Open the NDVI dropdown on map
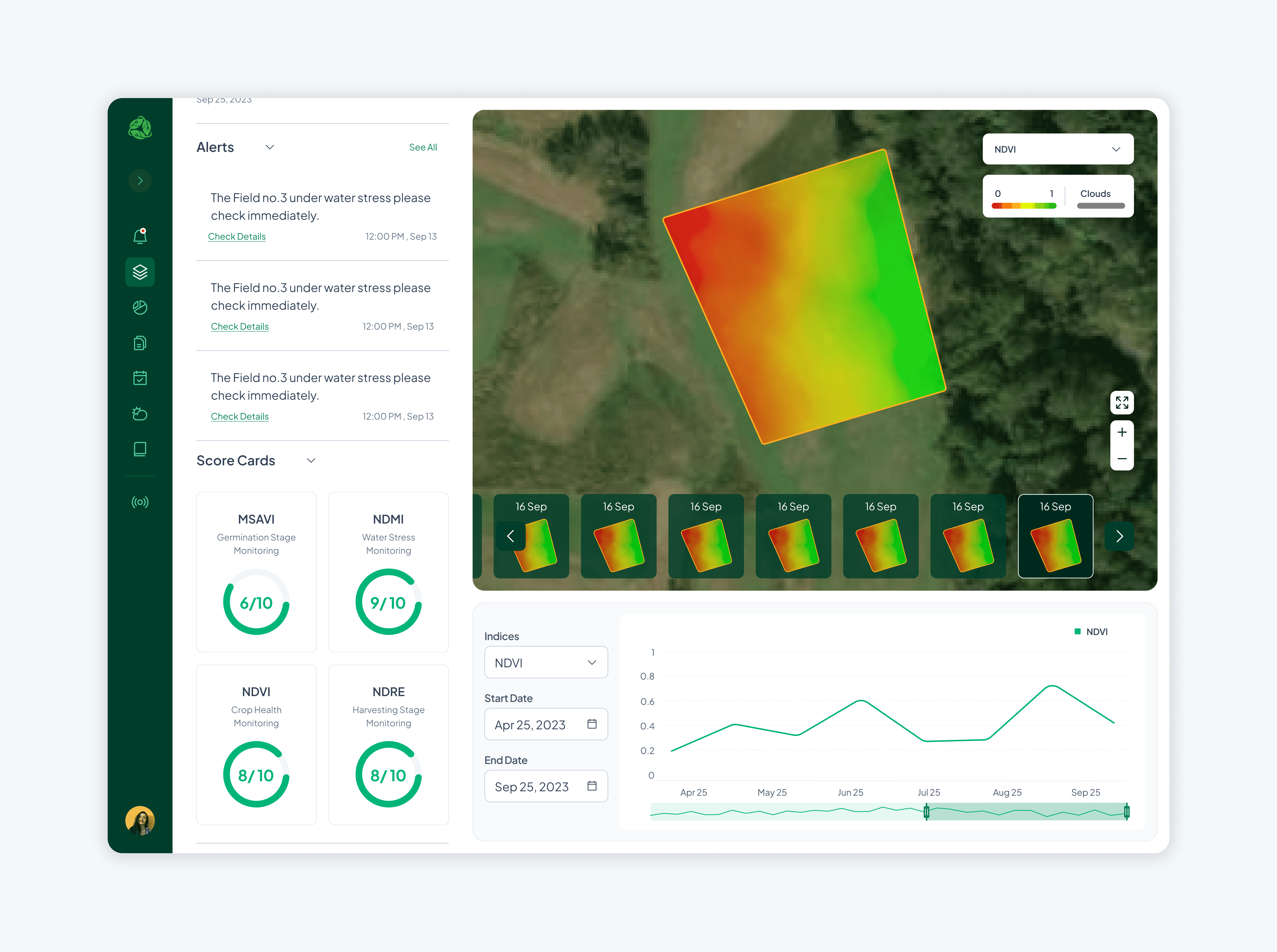Viewport: 1277px width, 952px height. tap(1058, 149)
